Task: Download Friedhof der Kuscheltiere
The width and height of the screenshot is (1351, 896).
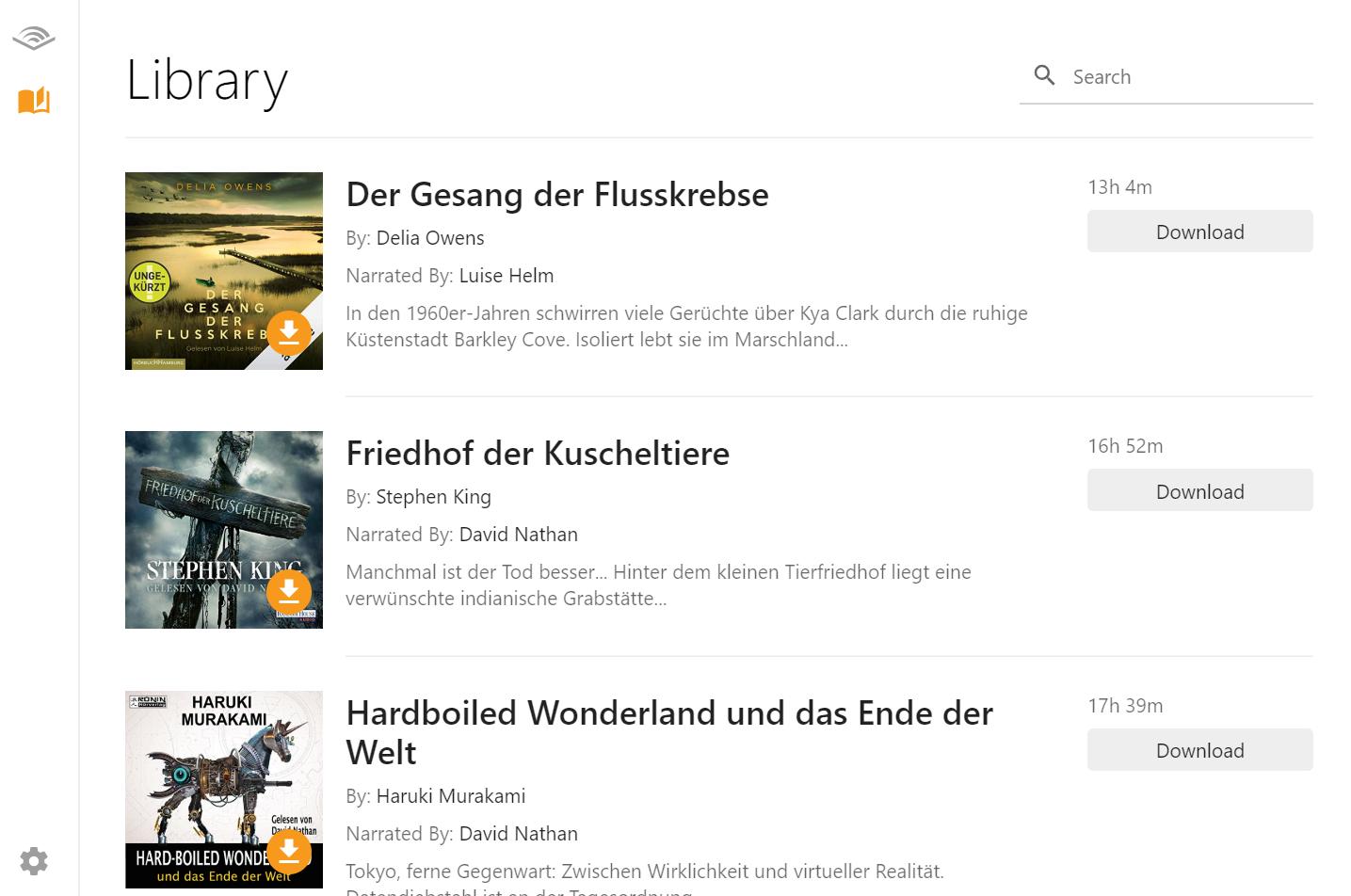Action: click(x=1199, y=489)
